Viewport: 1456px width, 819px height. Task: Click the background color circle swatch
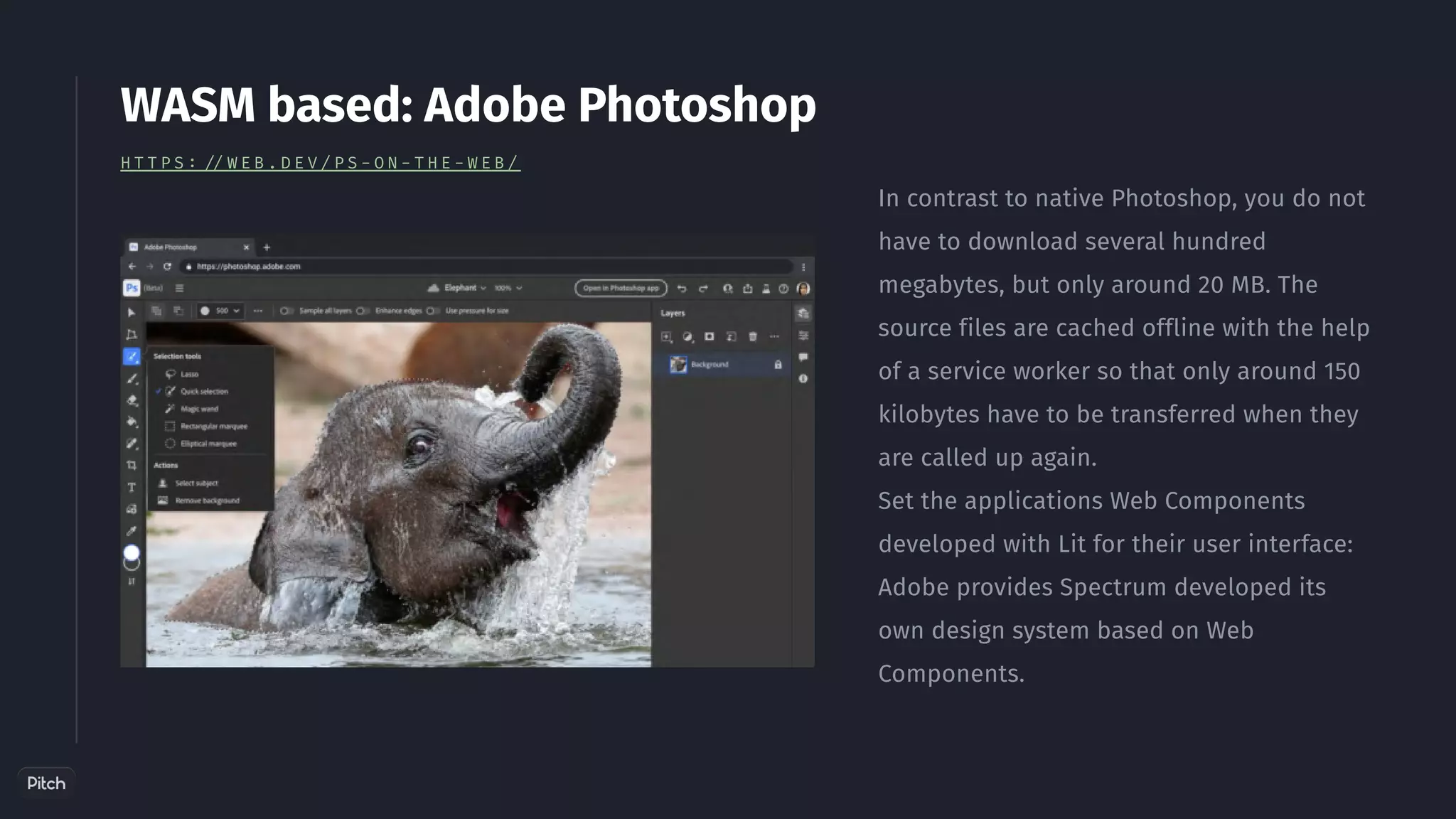132,564
